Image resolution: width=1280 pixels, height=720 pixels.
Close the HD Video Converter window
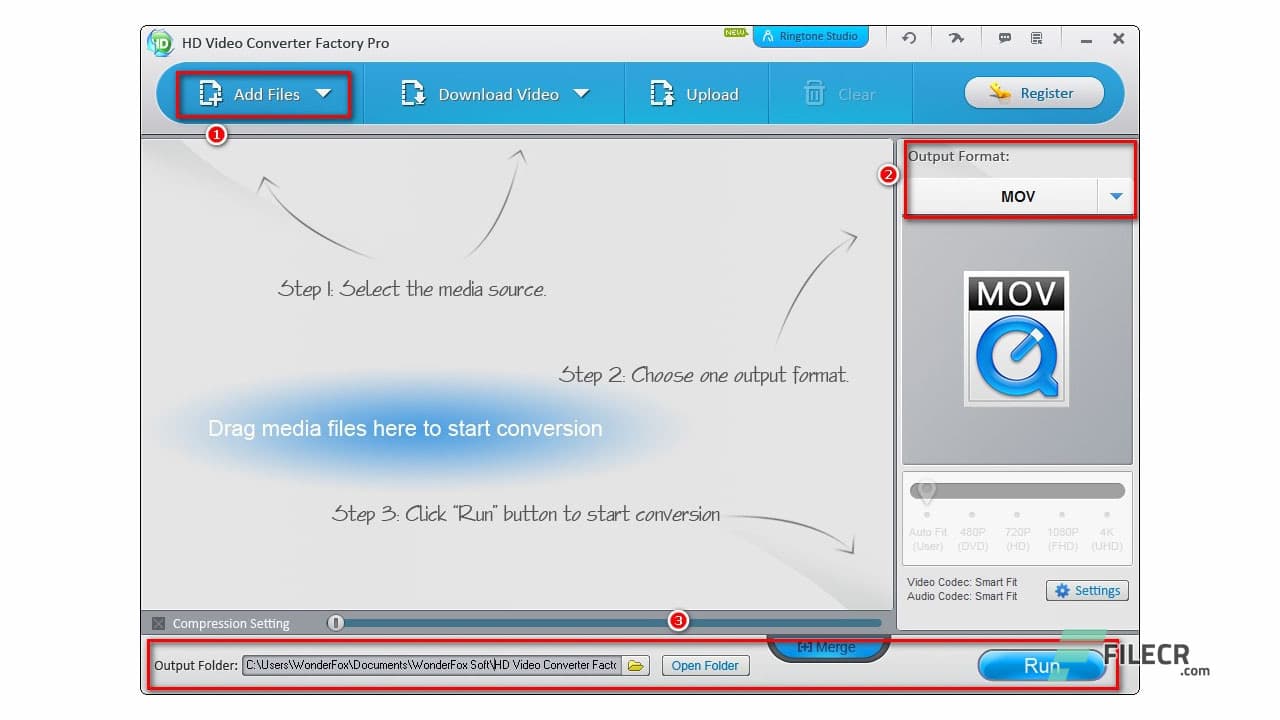pos(1119,39)
